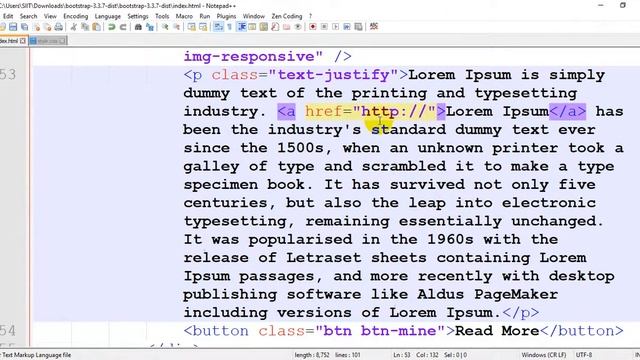Click the Zoom In magnifier icon
The height and width of the screenshot is (360, 640).
tap(165, 27)
